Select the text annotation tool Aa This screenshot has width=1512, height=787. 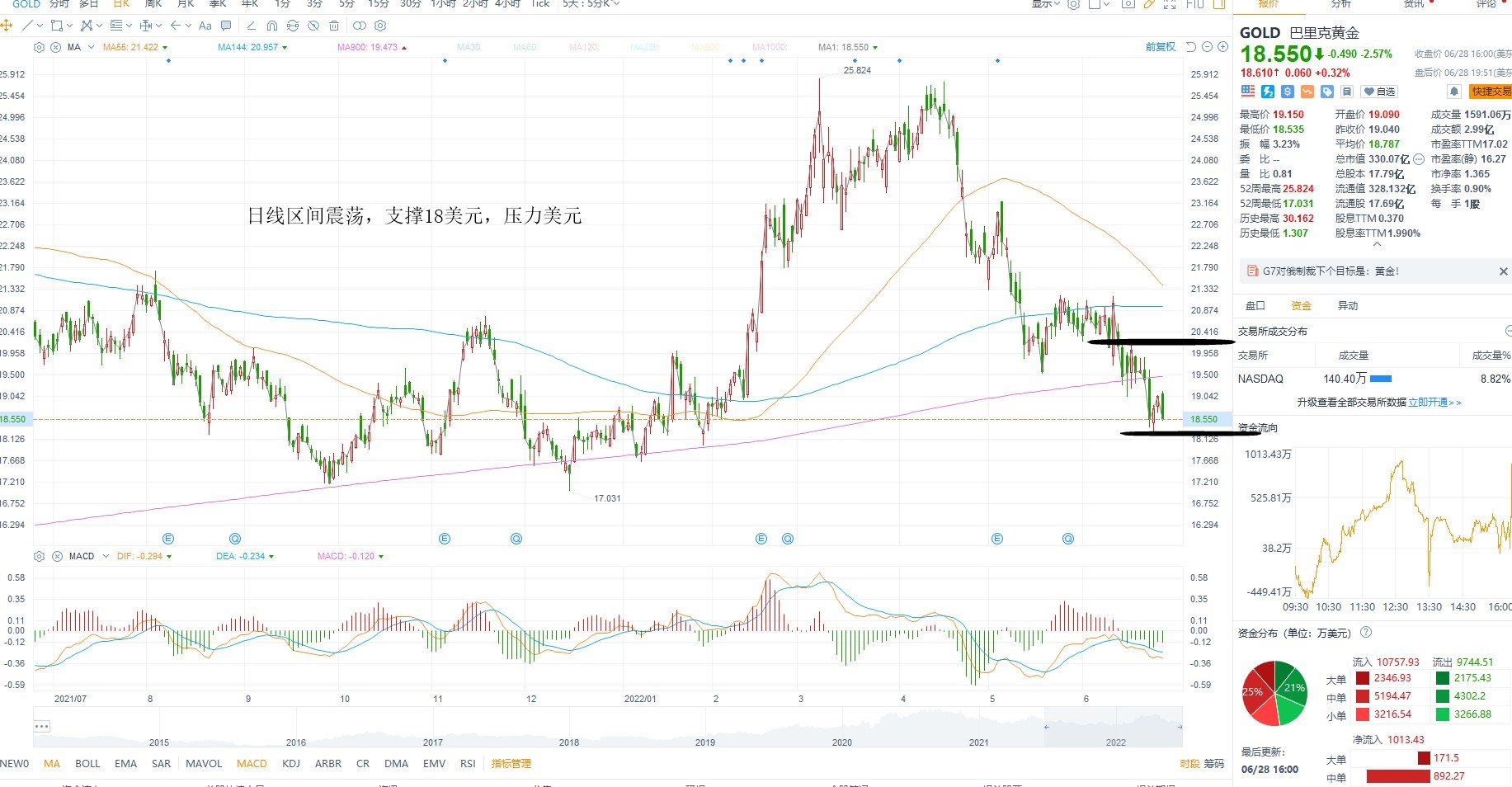pos(205,26)
